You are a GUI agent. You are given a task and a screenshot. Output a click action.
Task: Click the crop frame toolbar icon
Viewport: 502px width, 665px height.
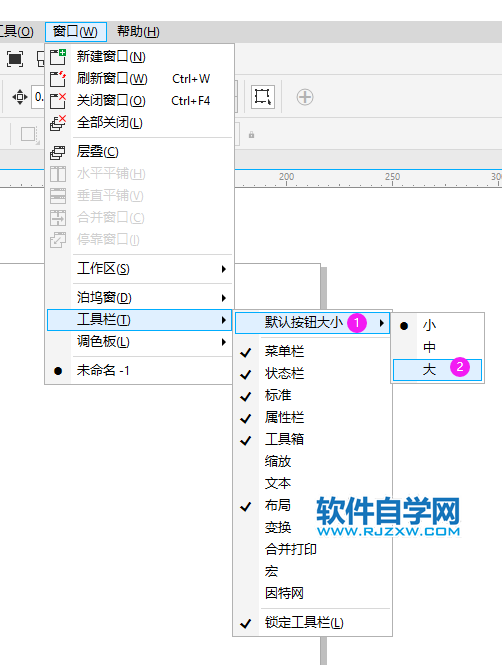pos(262,97)
